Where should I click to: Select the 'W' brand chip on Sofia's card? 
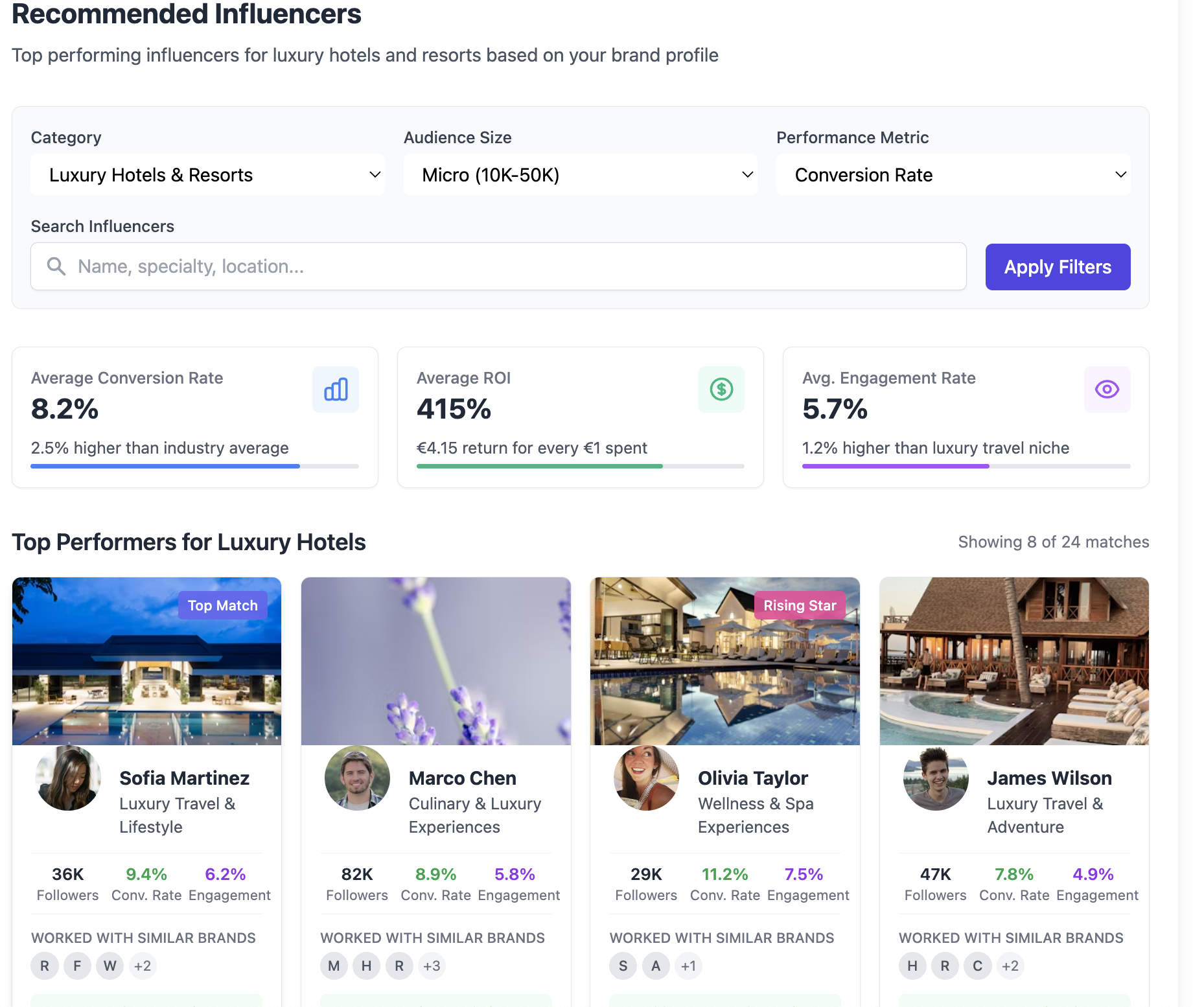coord(110,966)
